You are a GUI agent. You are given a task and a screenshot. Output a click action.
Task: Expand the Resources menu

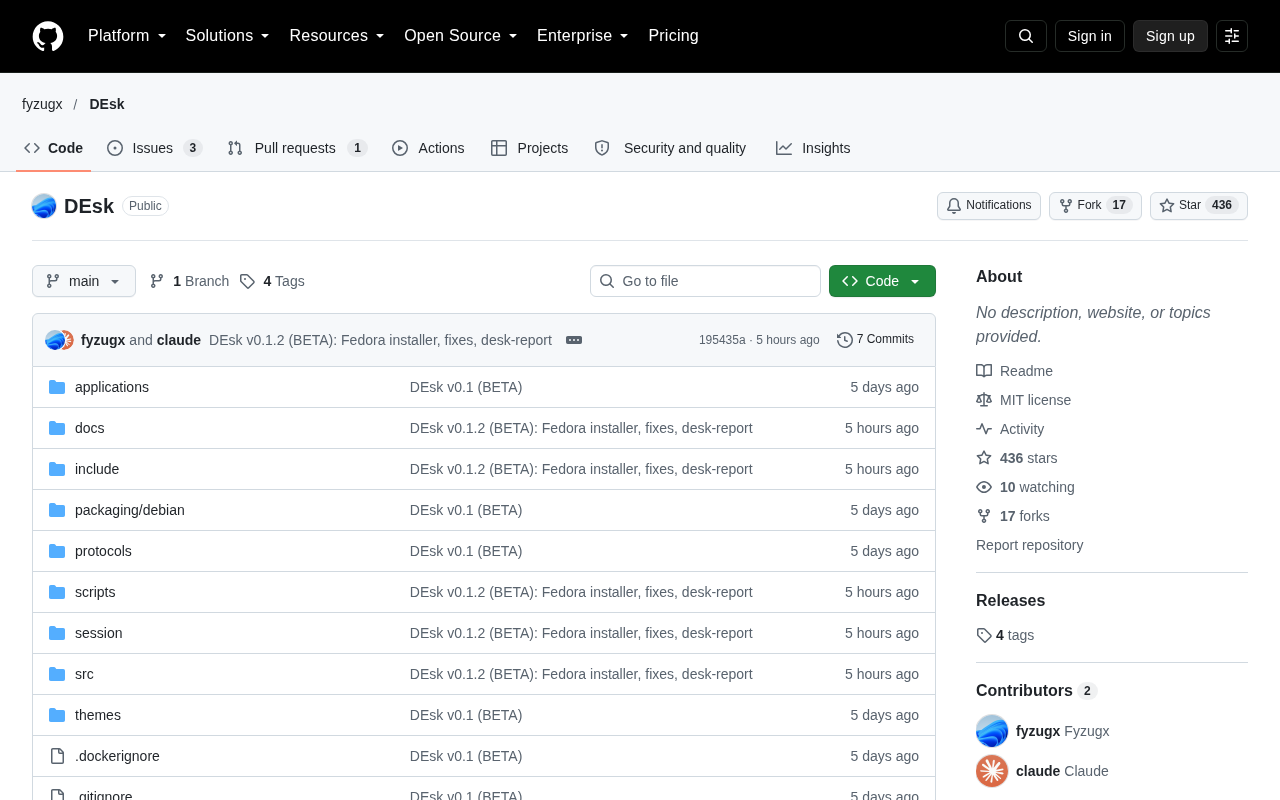[x=337, y=36]
